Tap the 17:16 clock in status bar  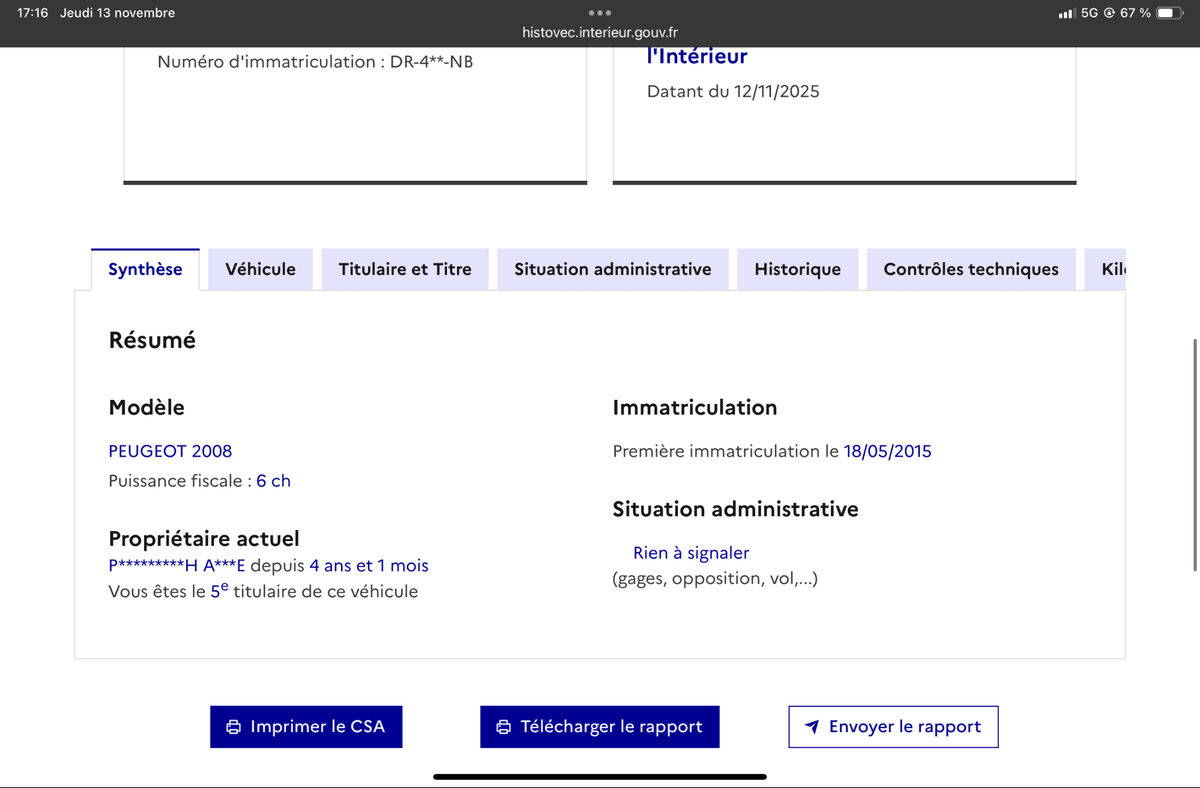[33, 13]
